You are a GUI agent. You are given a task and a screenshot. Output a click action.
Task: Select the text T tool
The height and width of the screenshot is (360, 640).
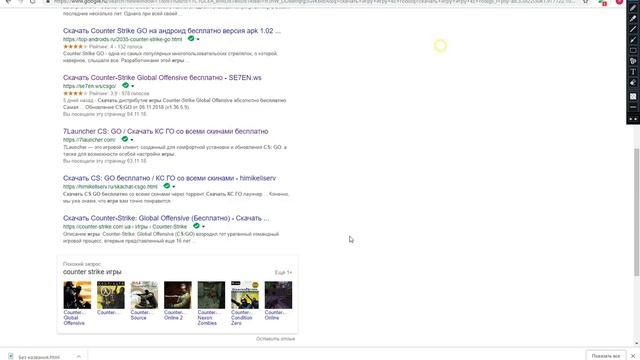(x=633, y=72)
